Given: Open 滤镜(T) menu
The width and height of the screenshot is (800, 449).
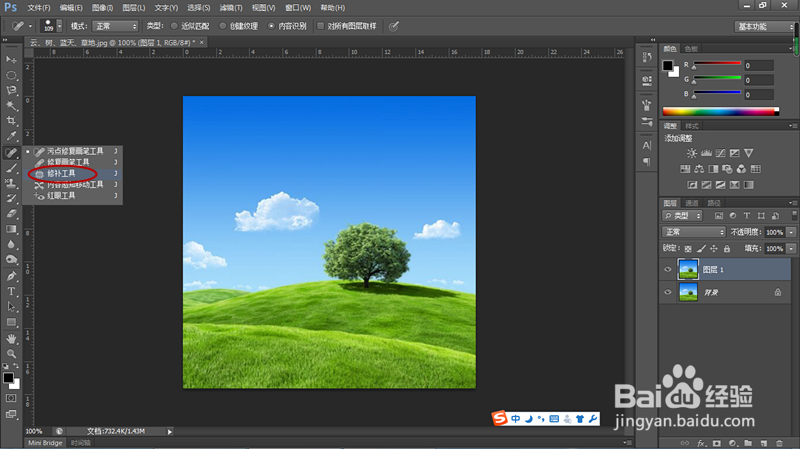Looking at the screenshot, I should (231, 8).
